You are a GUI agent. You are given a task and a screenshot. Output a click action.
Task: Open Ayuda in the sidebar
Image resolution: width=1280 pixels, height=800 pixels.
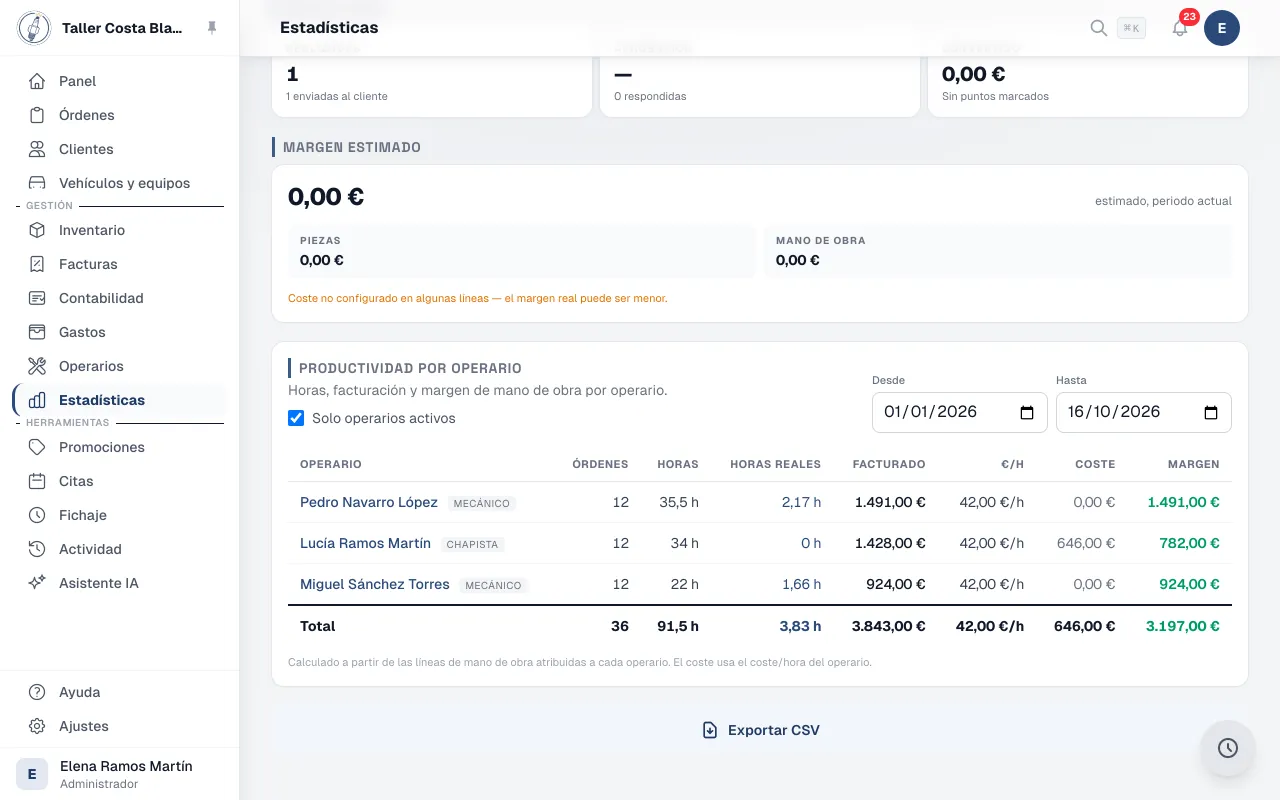point(120,692)
